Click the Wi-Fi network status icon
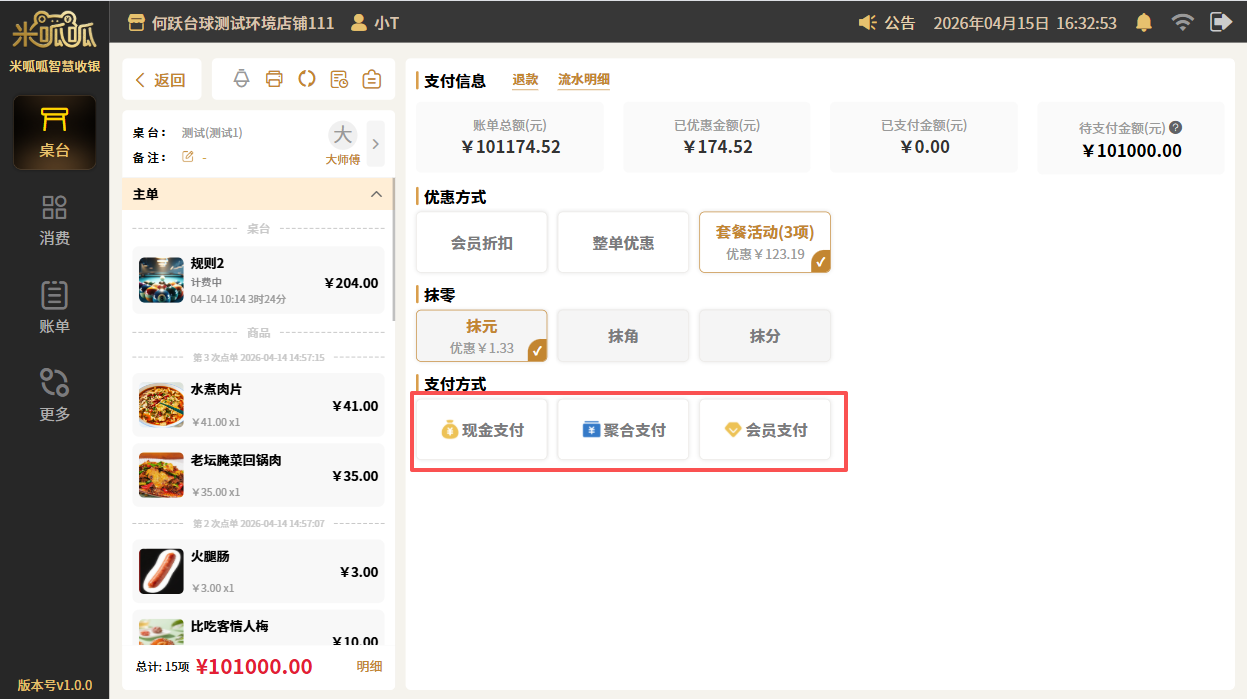The width and height of the screenshot is (1247, 699). 1183,22
